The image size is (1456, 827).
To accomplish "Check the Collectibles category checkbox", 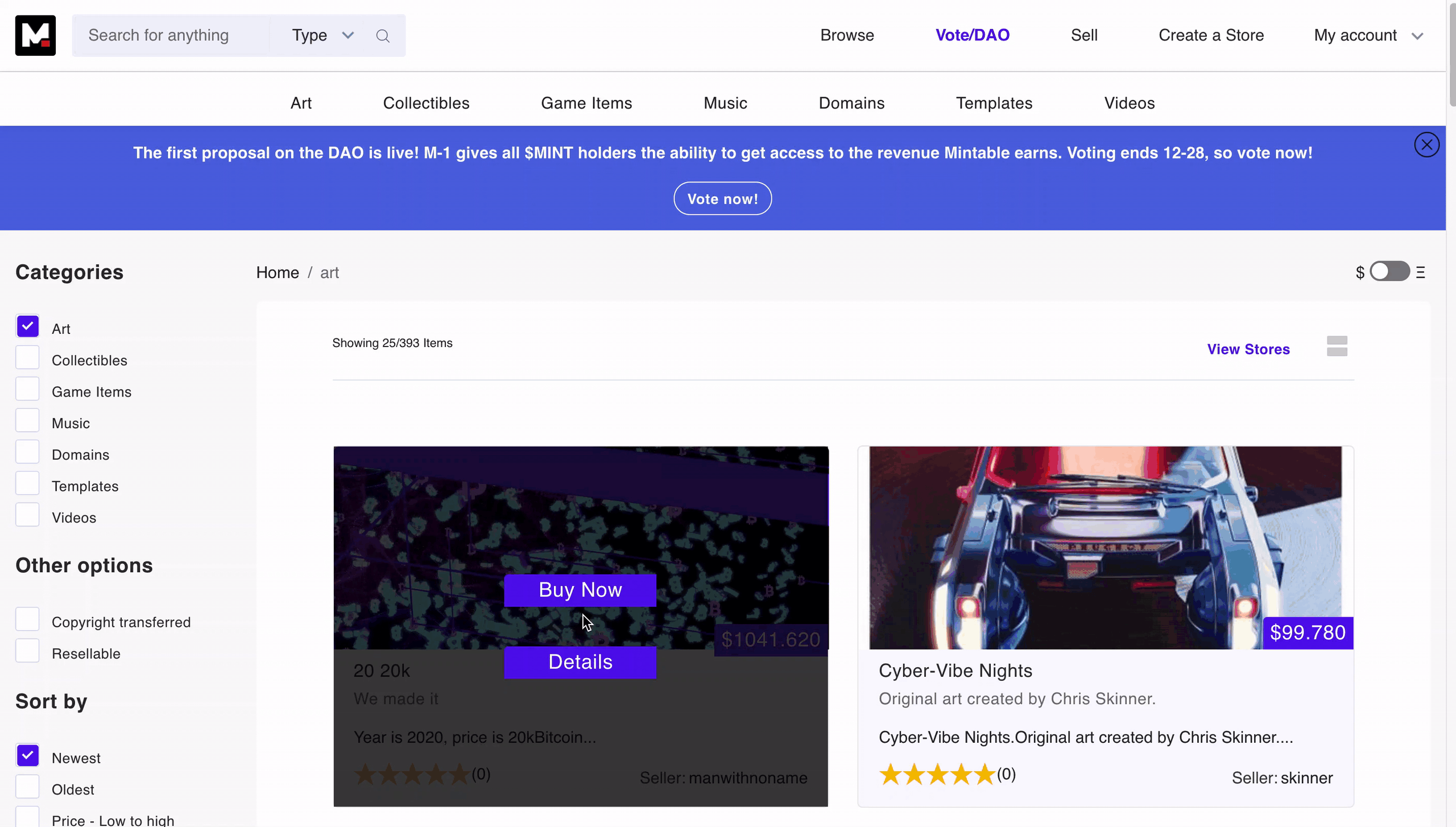I will [x=27, y=358].
